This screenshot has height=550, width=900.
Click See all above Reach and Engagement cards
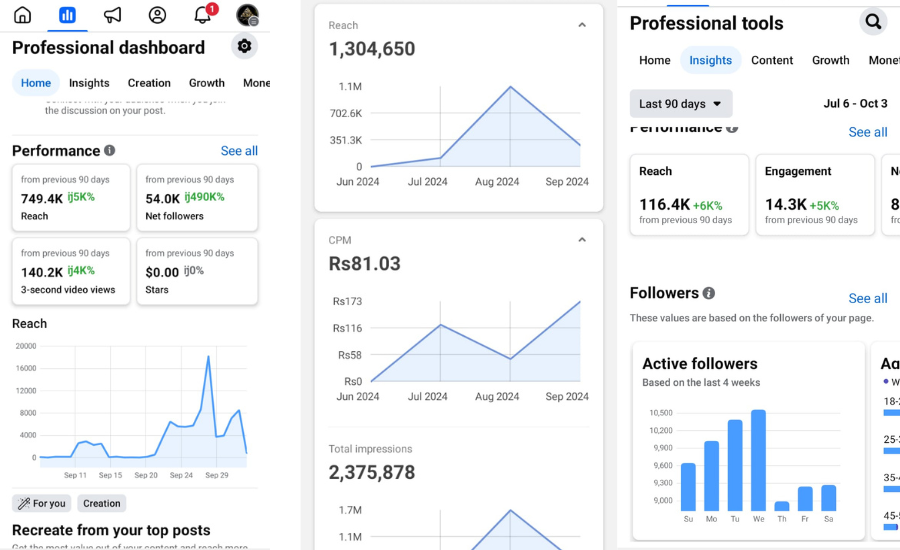pyautogui.click(x=868, y=132)
